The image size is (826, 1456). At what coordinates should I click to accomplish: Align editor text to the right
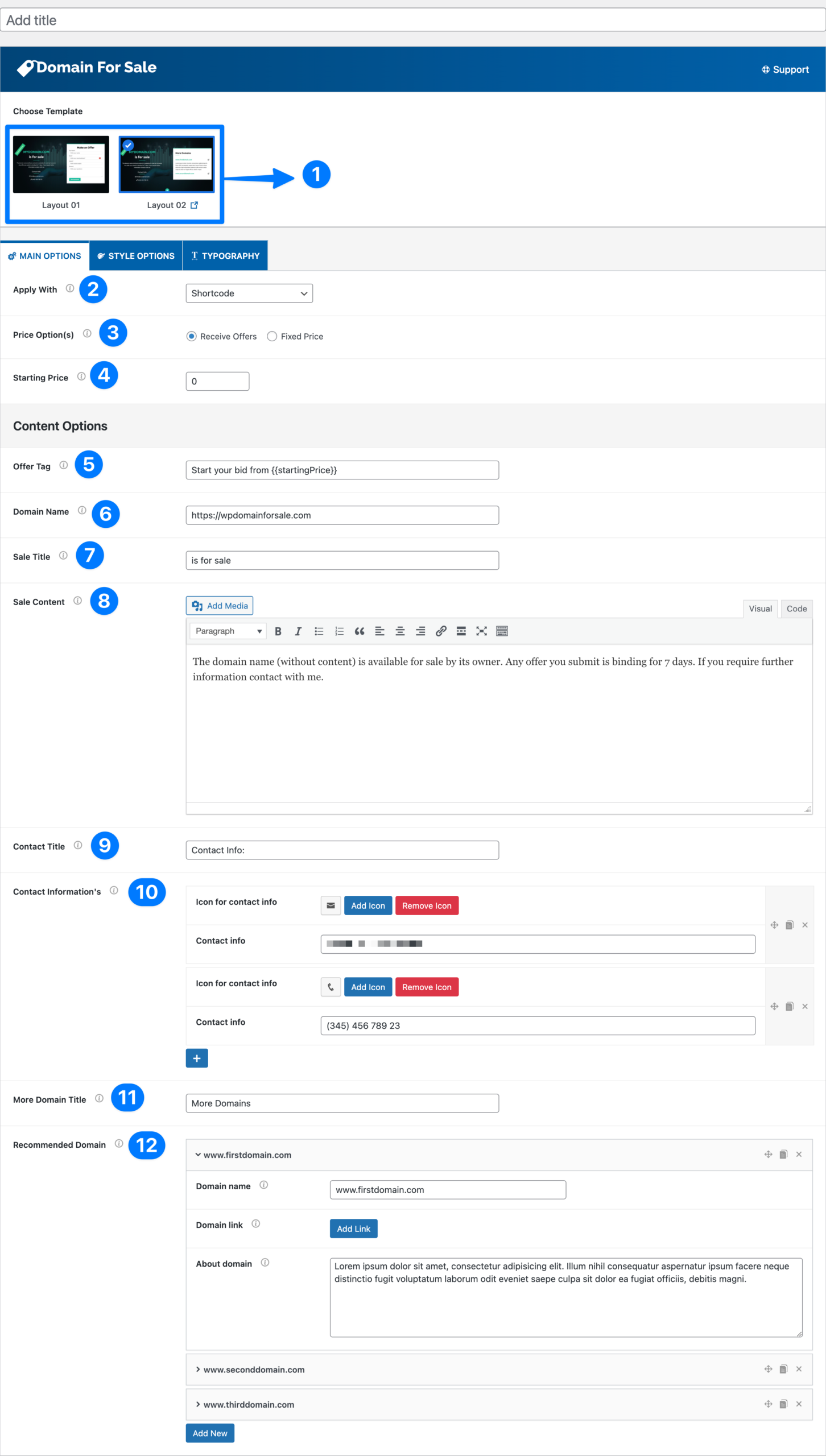pos(420,631)
